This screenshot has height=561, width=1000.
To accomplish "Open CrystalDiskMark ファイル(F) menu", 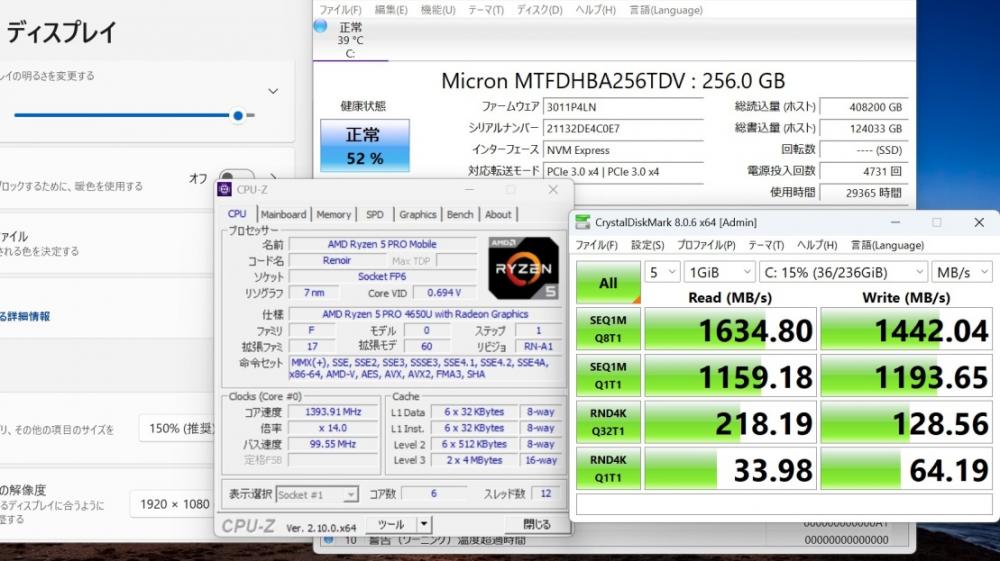I will coord(596,245).
